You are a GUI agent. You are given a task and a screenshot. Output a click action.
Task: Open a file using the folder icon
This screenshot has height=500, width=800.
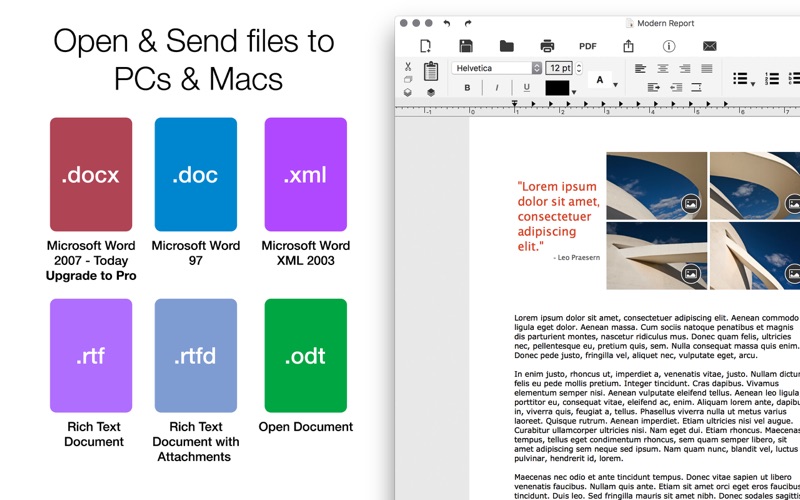(x=506, y=46)
